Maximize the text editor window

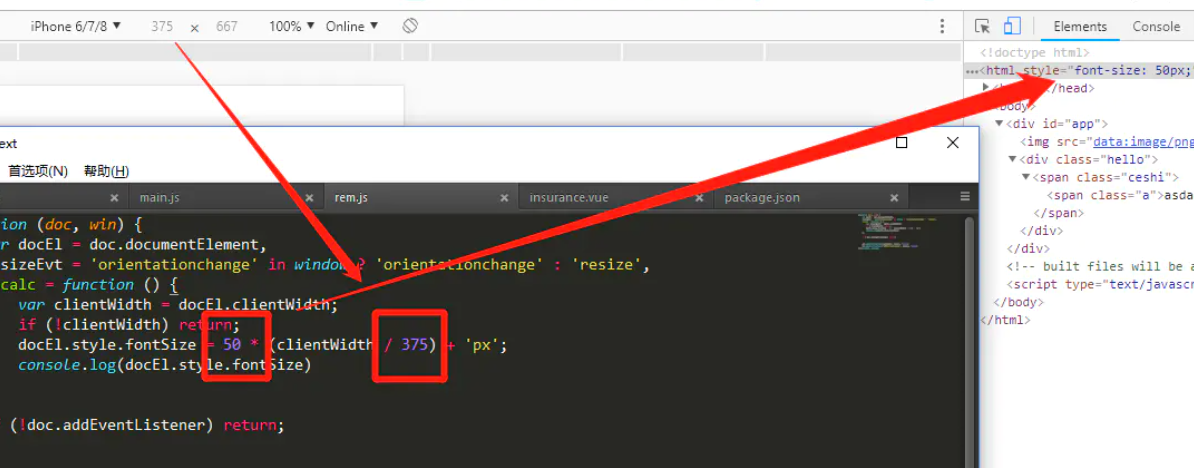click(x=902, y=143)
